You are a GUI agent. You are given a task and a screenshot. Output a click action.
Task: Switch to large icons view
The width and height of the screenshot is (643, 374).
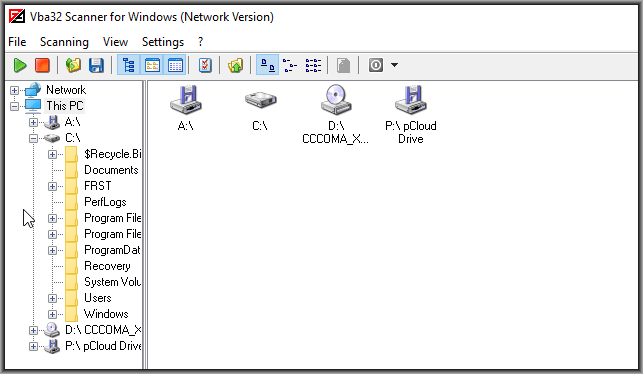click(x=268, y=65)
